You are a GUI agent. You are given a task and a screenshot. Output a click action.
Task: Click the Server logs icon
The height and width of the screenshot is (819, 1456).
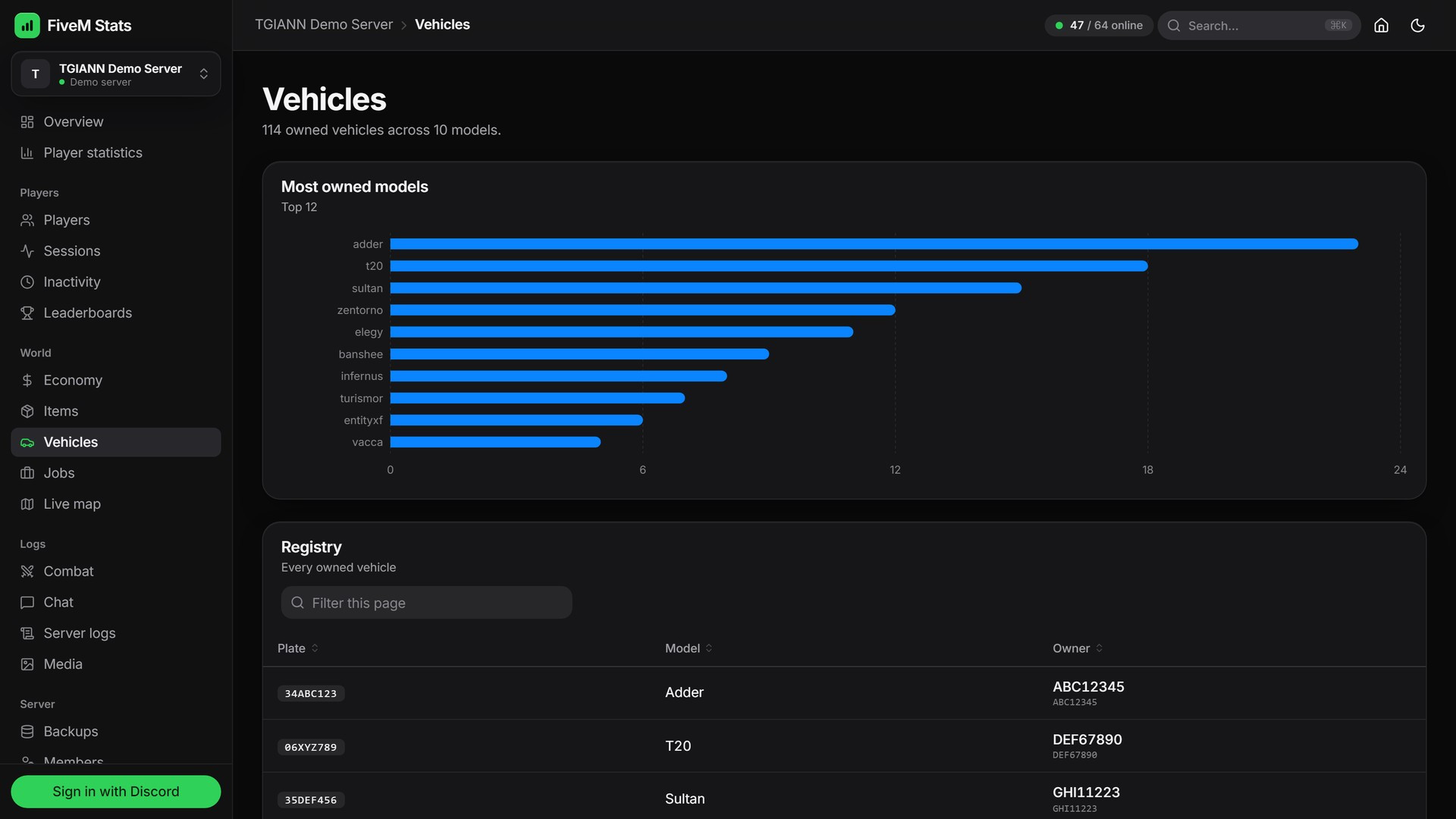27,633
